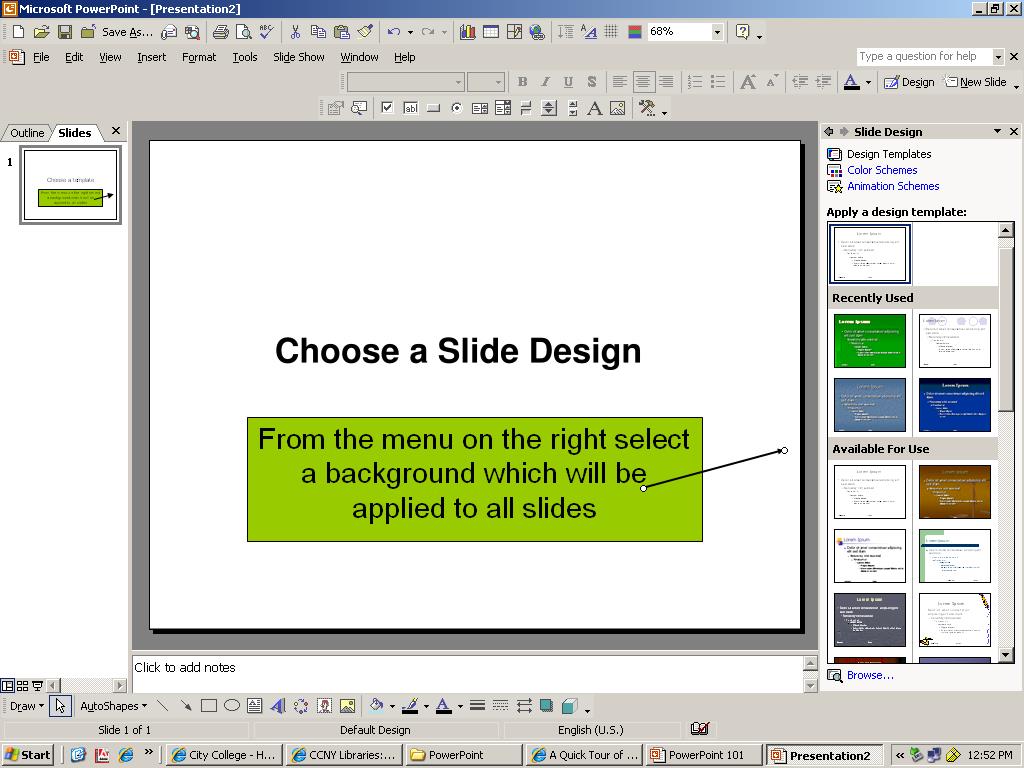Click Save As in the toolbar
Image resolution: width=1024 pixels, height=768 pixels.
(x=118, y=31)
